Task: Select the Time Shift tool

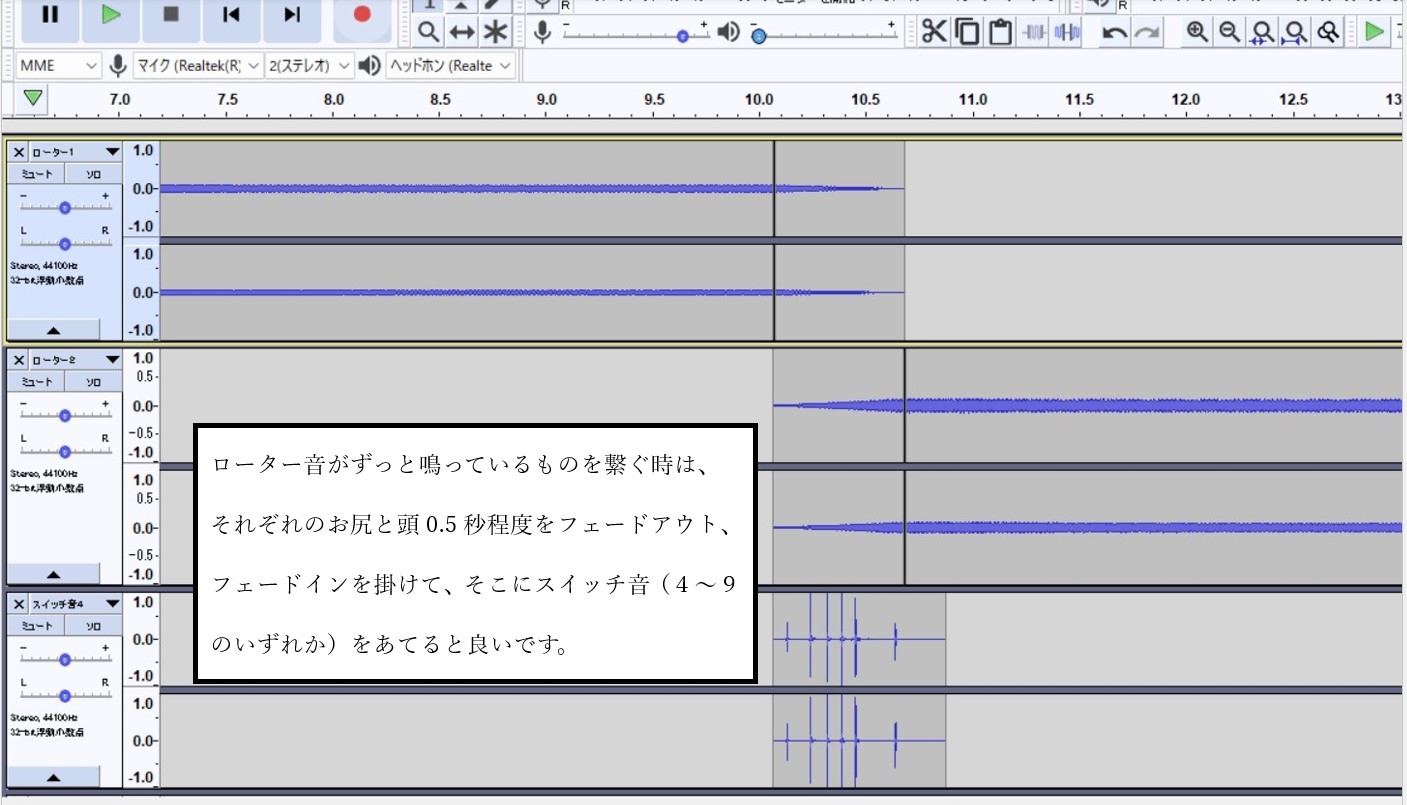Action: point(461,33)
